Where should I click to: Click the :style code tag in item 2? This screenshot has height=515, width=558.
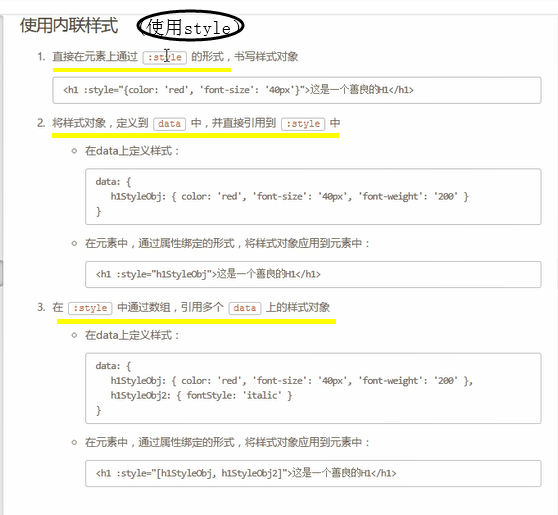(x=303, y=124)
